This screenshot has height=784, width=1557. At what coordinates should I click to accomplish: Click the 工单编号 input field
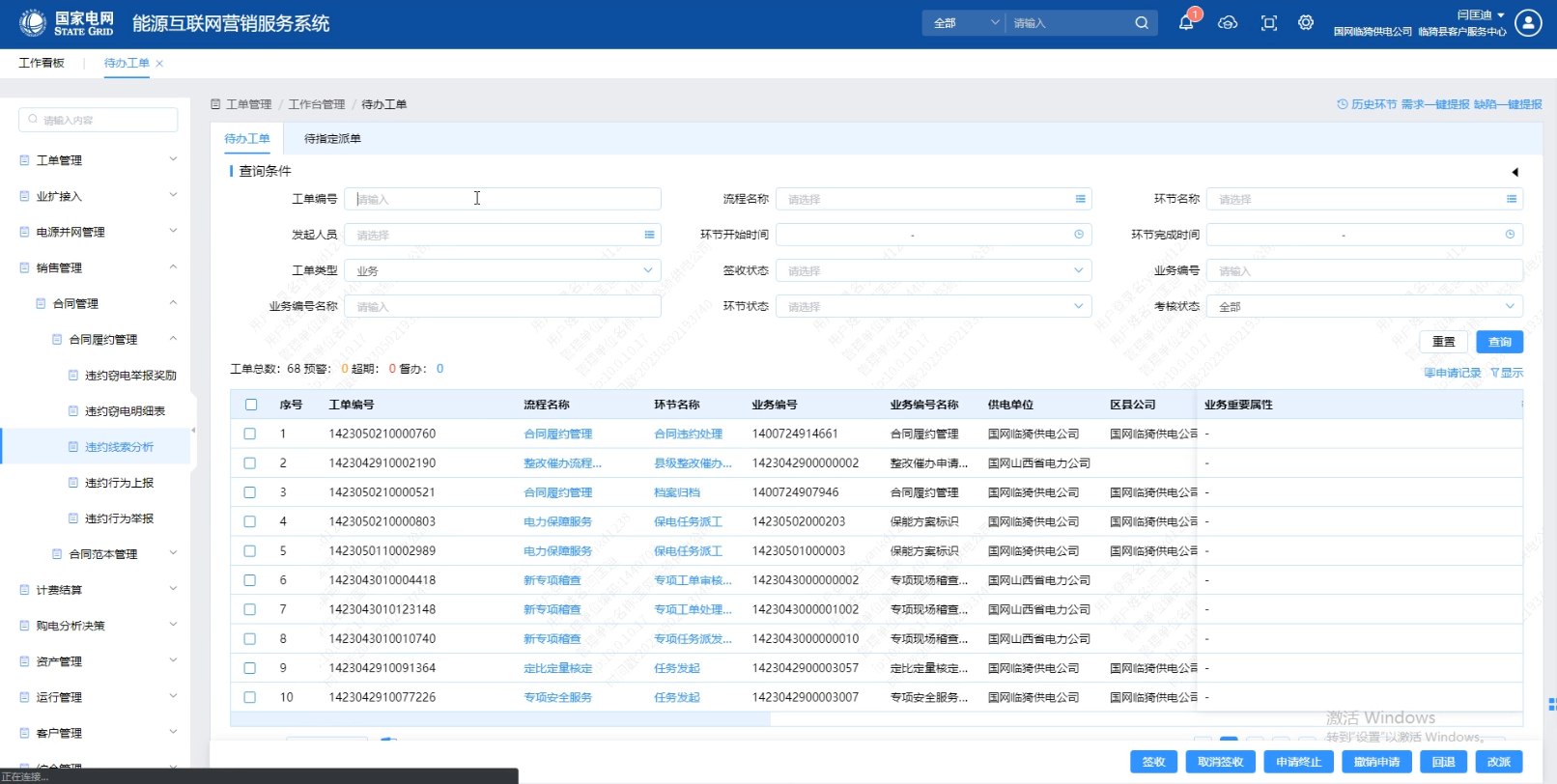[x=502, y=200]
